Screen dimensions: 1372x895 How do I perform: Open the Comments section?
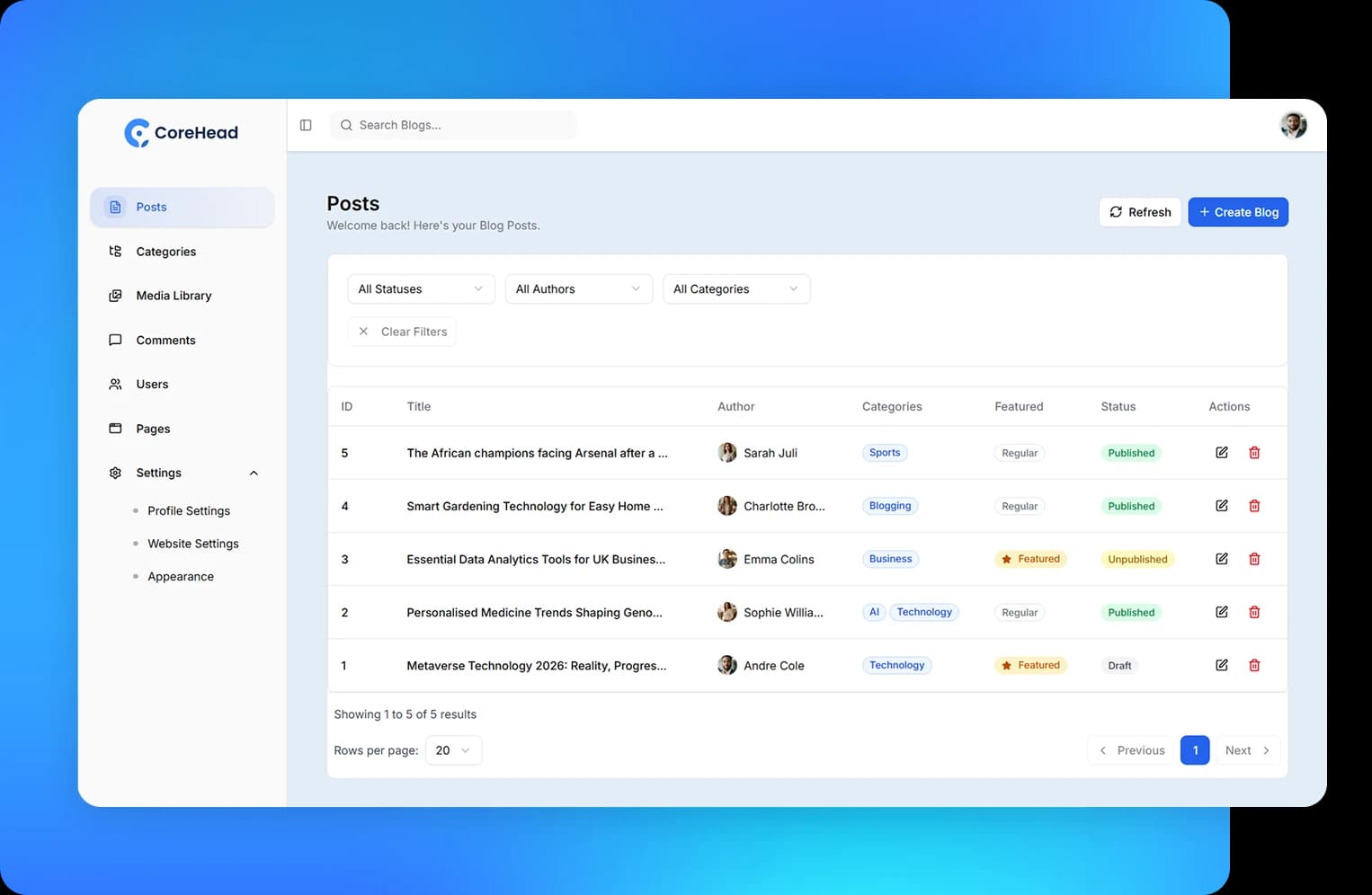pyautogui.click(x=165, y=340)
